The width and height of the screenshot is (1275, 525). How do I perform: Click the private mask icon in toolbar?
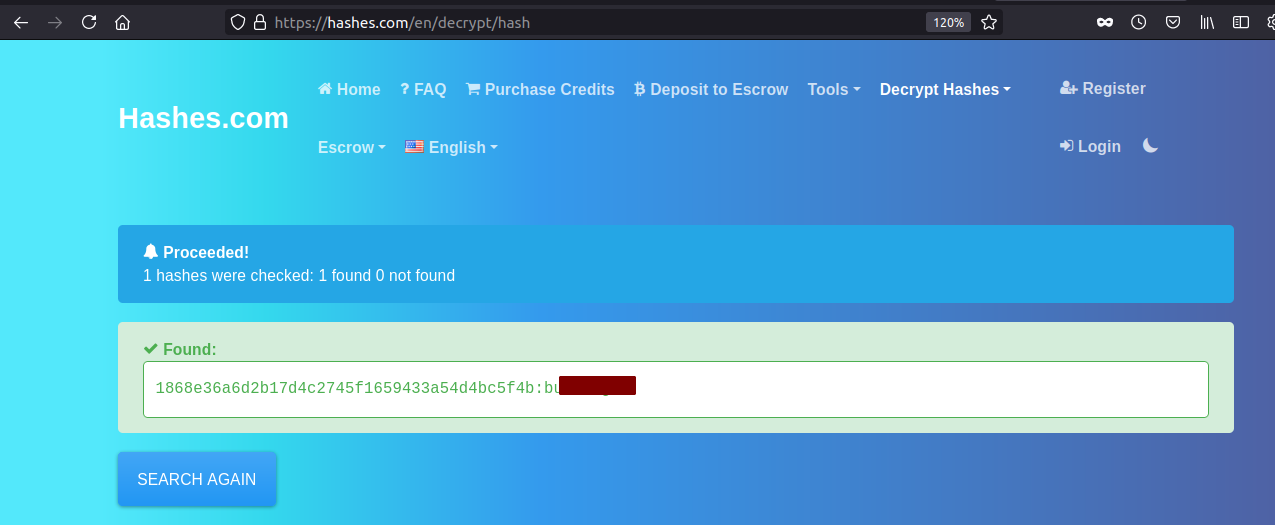(1105, 22)
